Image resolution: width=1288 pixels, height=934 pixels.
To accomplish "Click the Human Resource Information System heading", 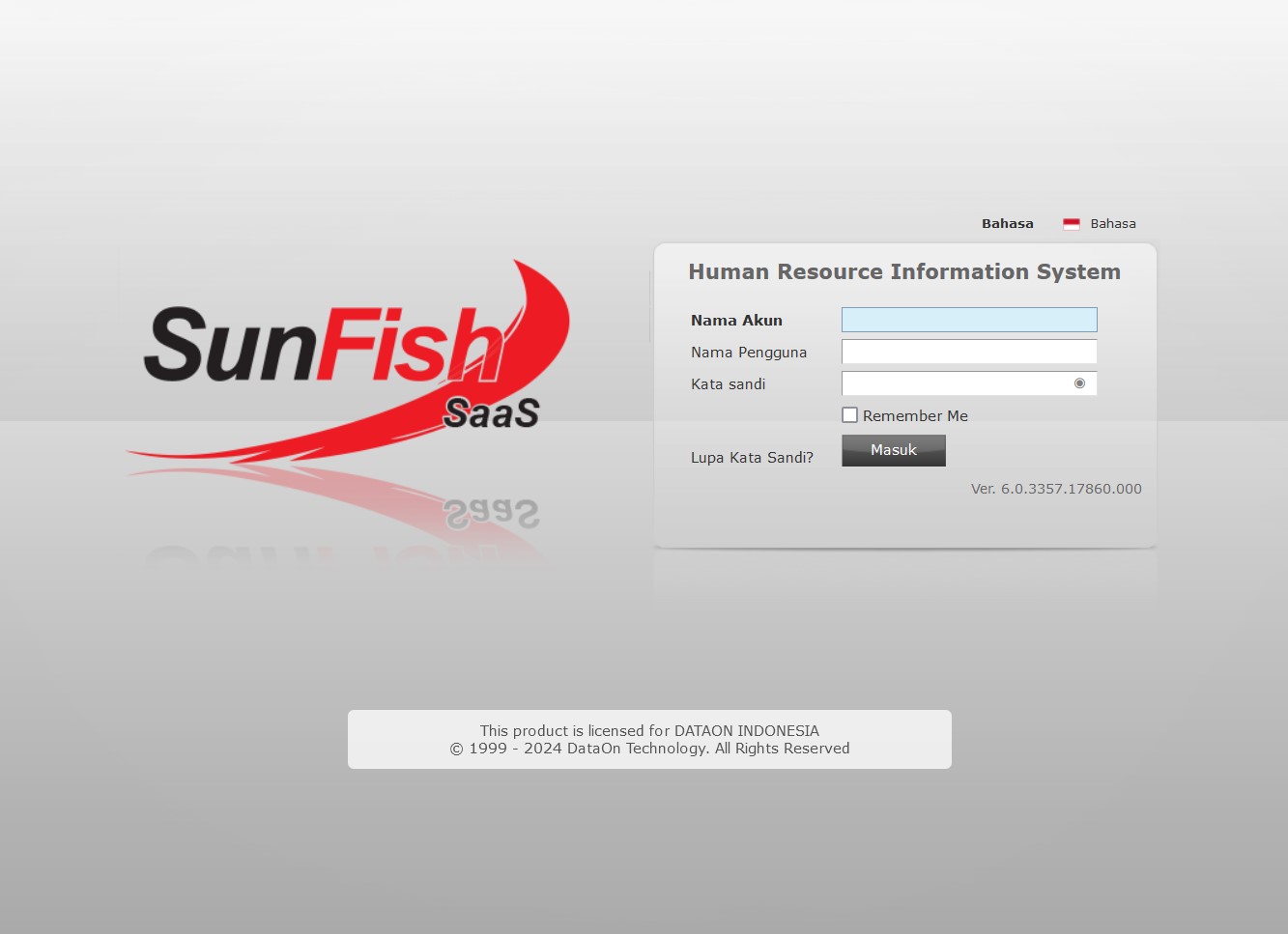I will [x=904, y=272].
